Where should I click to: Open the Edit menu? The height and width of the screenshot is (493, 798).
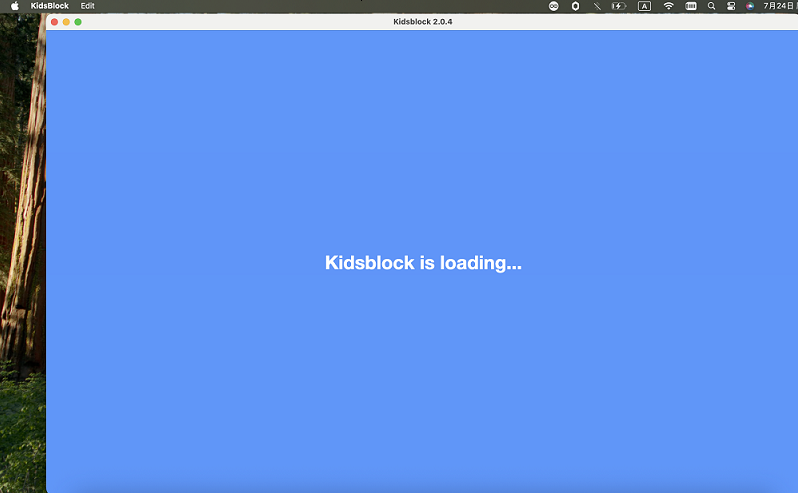[x=88, y=6]
